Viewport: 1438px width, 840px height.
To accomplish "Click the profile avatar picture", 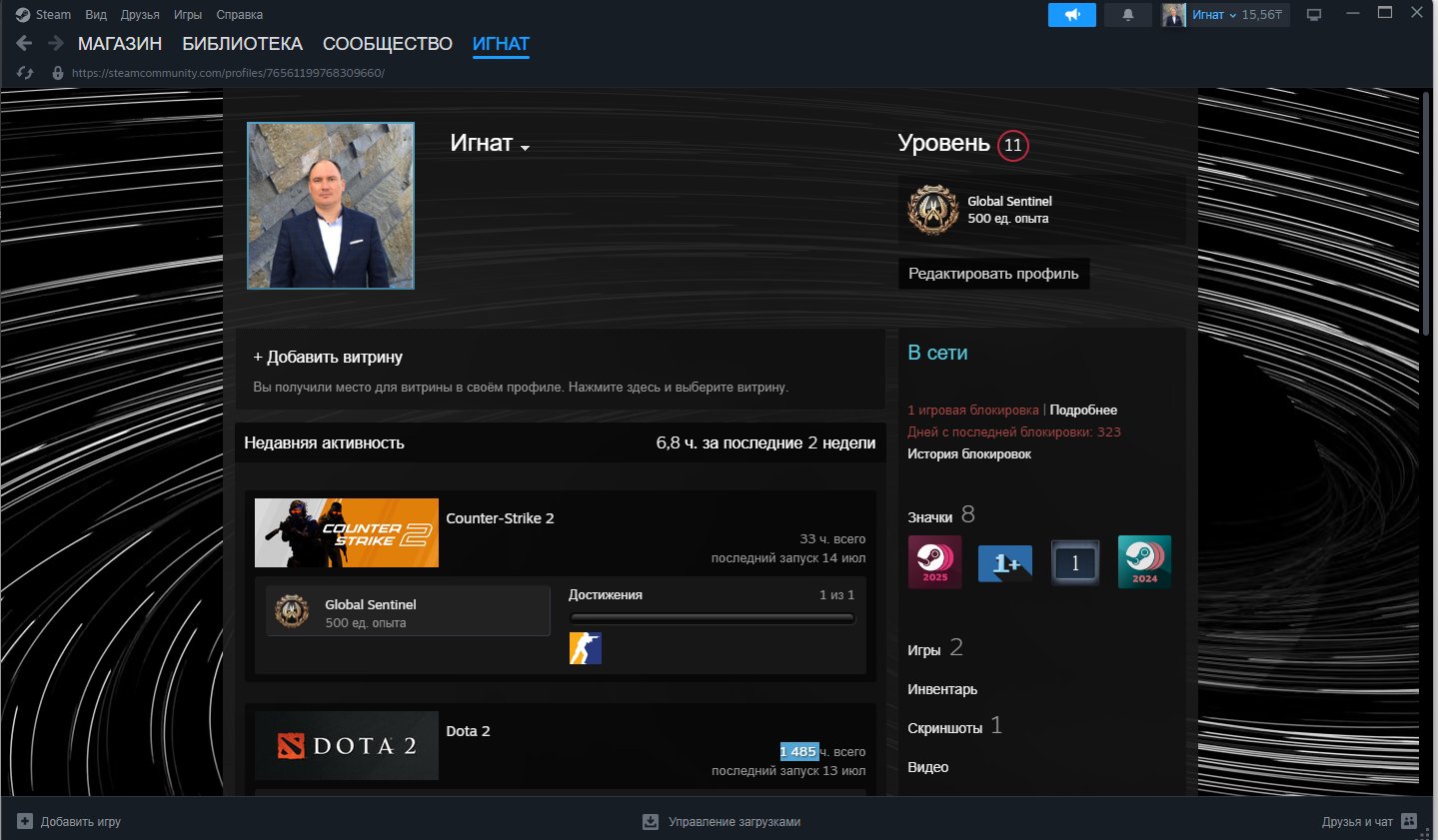I will (331, 206).
